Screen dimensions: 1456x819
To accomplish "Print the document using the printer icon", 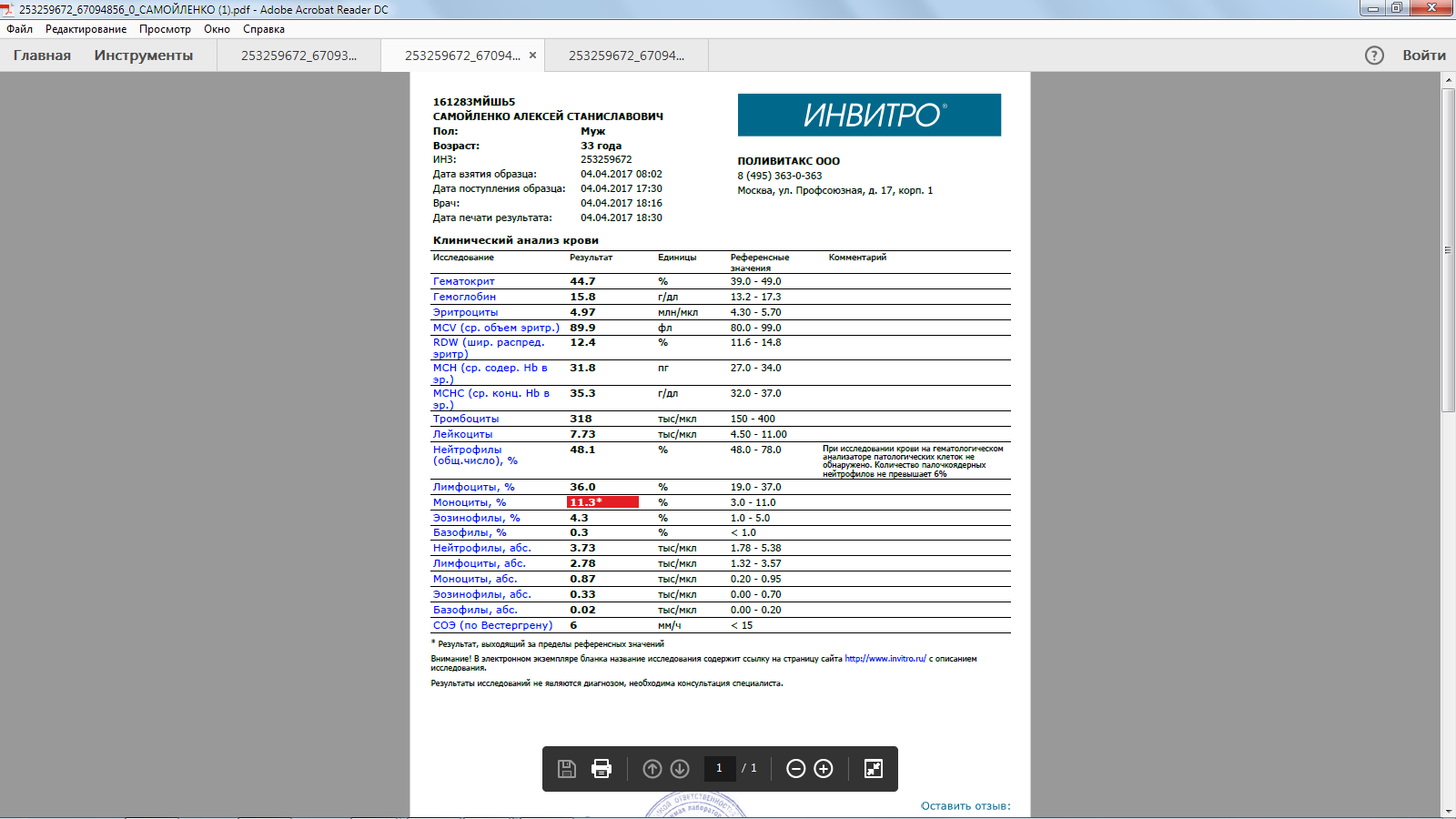I will pos(602,769).
